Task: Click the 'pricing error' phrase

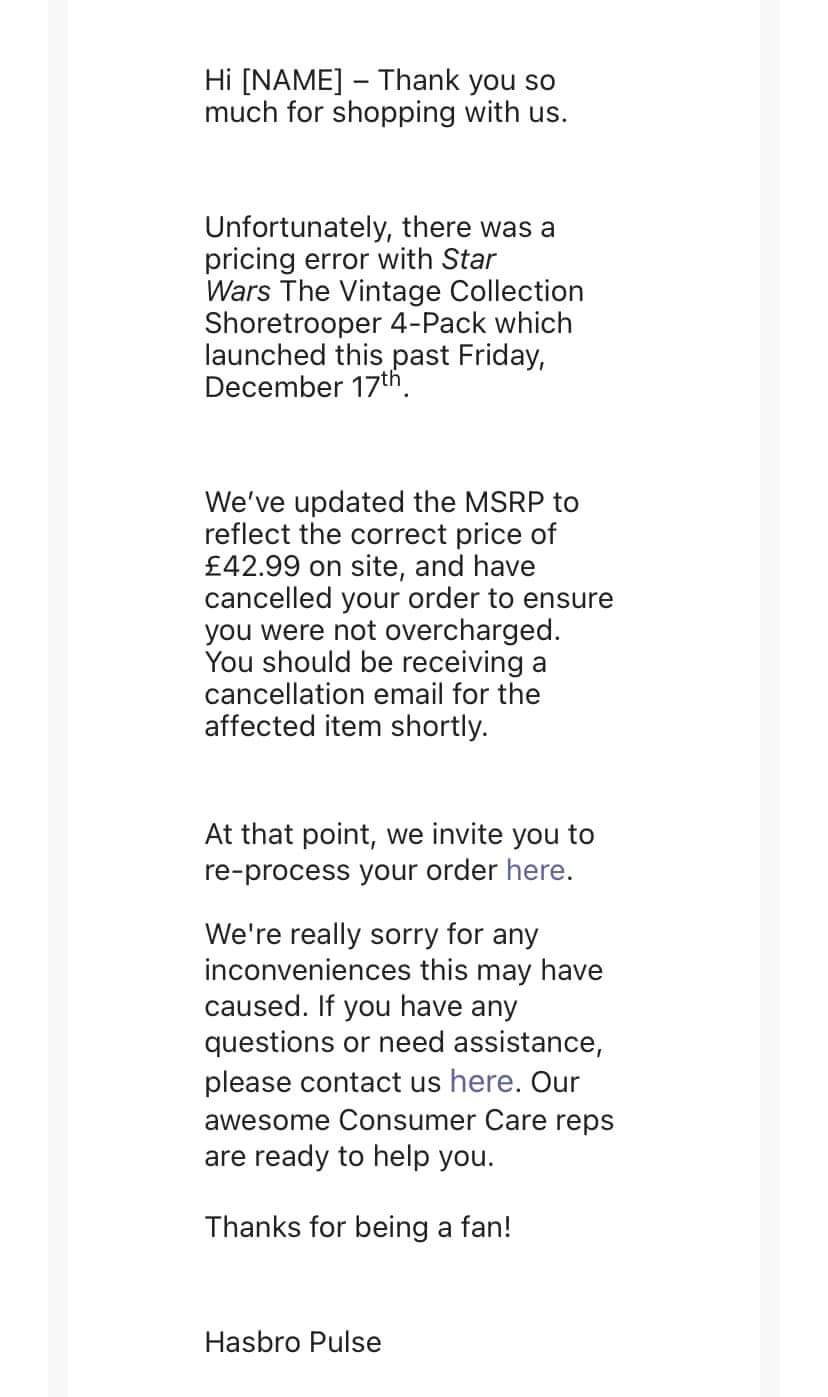Action: (x=288, y=259)
